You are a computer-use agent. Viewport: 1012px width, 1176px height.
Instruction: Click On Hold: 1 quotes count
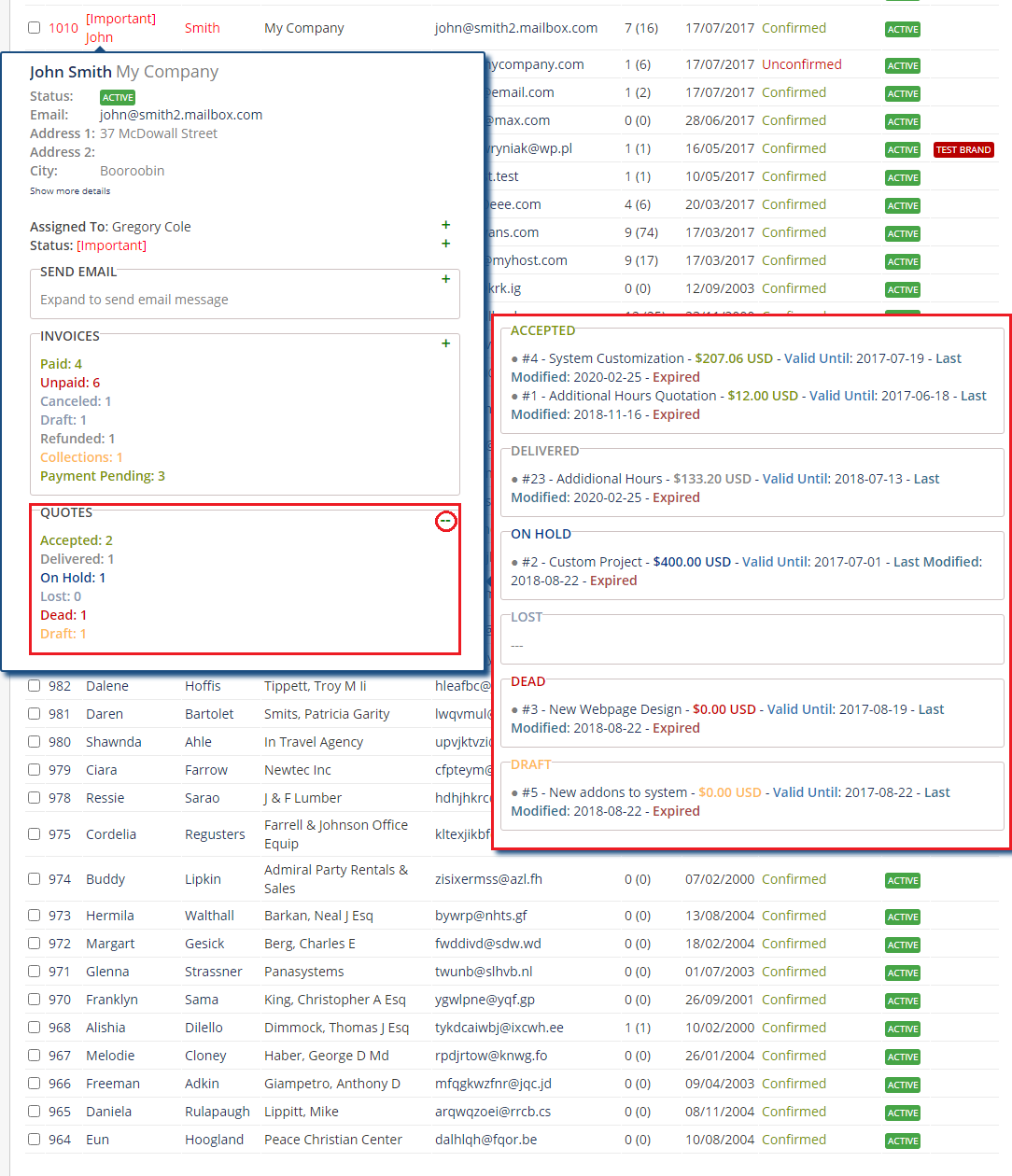pos(73,578)
